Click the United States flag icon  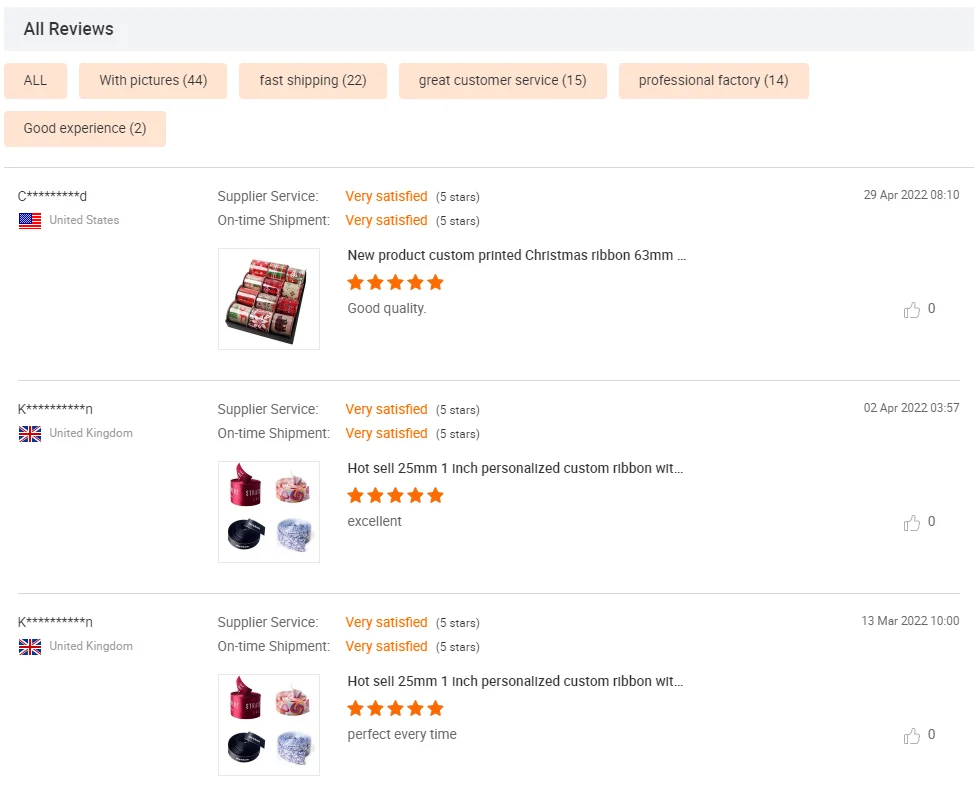click(30, 221)
